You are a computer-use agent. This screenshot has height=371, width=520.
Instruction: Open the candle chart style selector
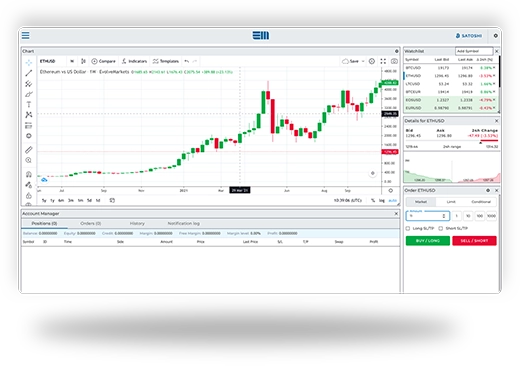(x=83, y=61)
